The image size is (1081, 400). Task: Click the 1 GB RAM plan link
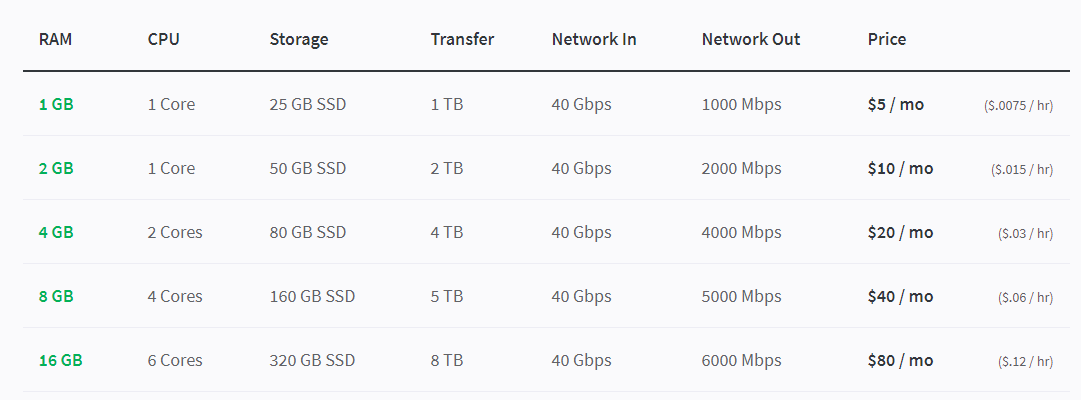pos(56,105)
